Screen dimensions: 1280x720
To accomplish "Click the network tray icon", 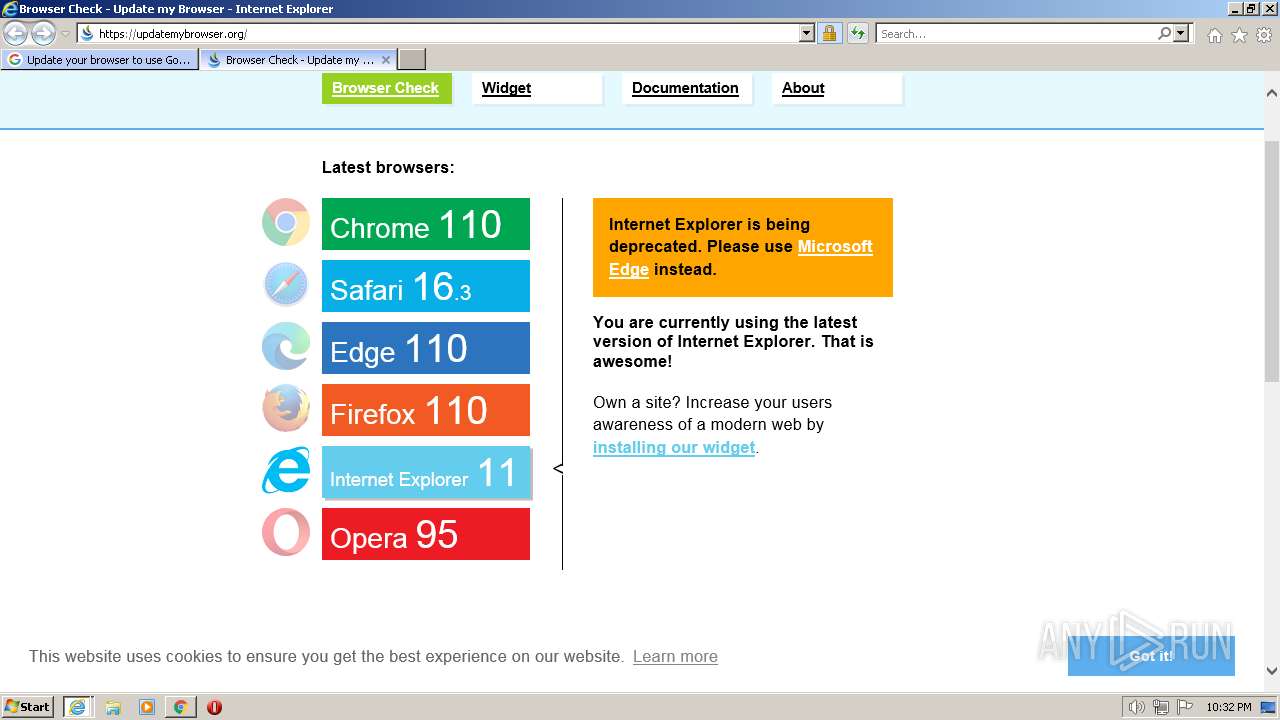I will (1161, 707).
